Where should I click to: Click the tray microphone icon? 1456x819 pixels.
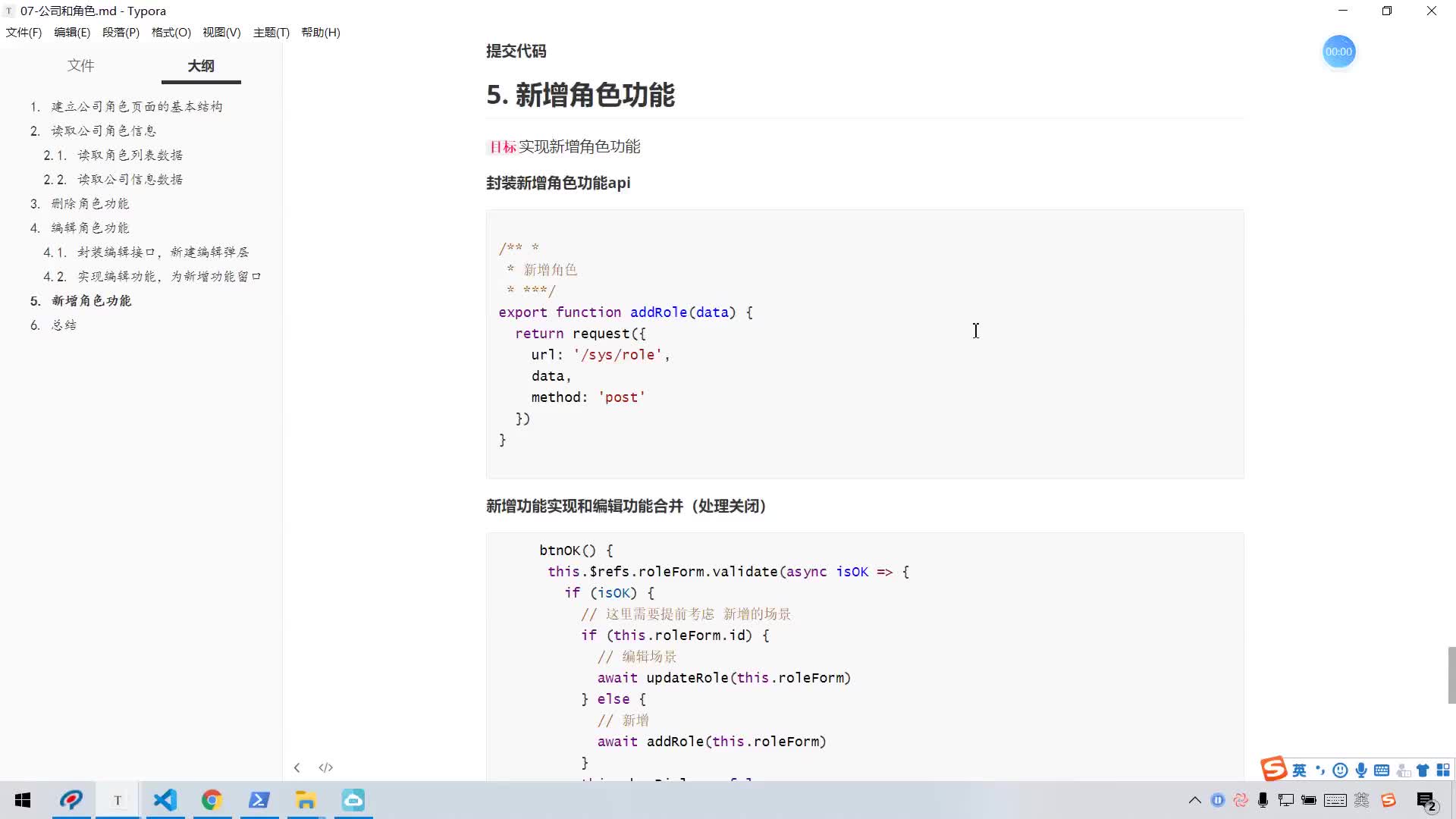[x=1263, y=800]
